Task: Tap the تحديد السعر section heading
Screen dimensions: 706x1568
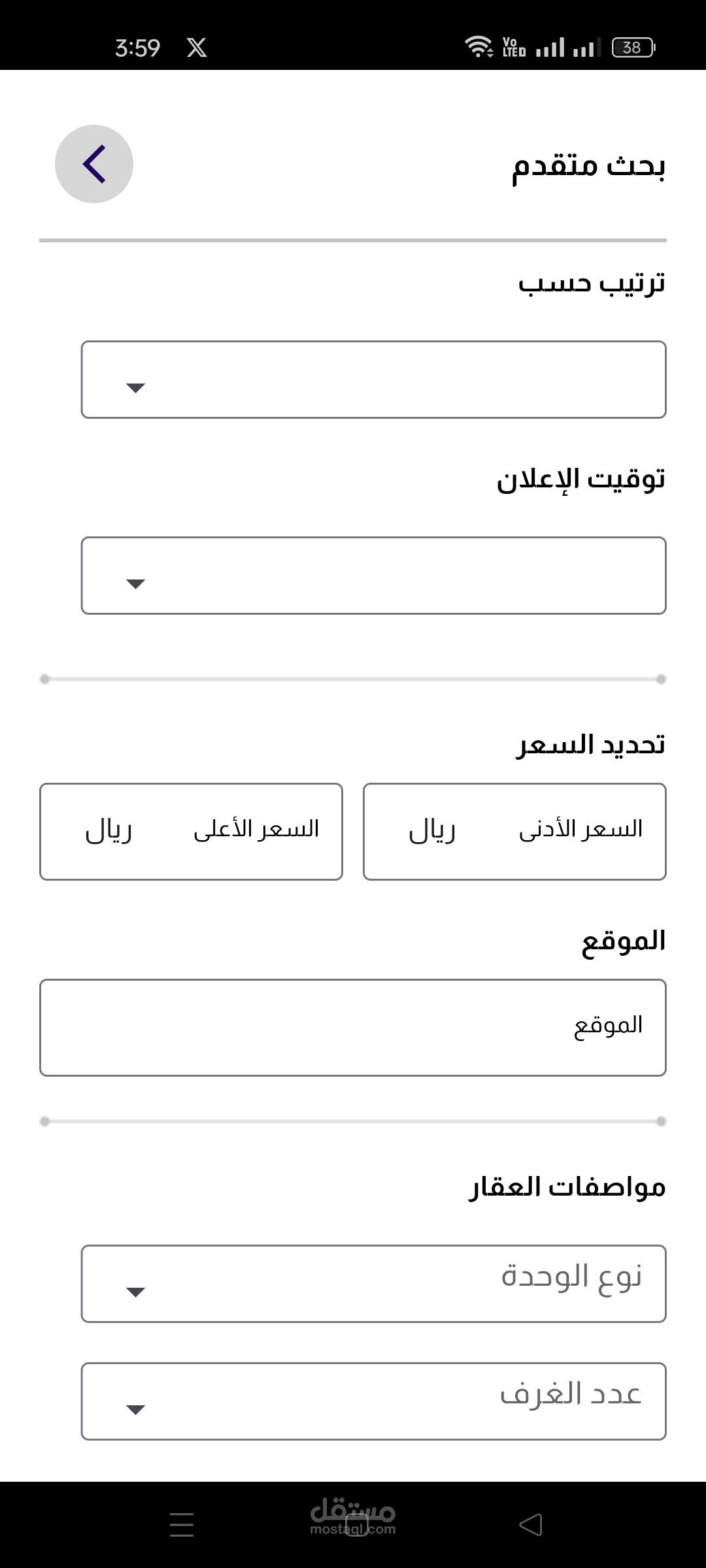Action: [x=590, y=745]
